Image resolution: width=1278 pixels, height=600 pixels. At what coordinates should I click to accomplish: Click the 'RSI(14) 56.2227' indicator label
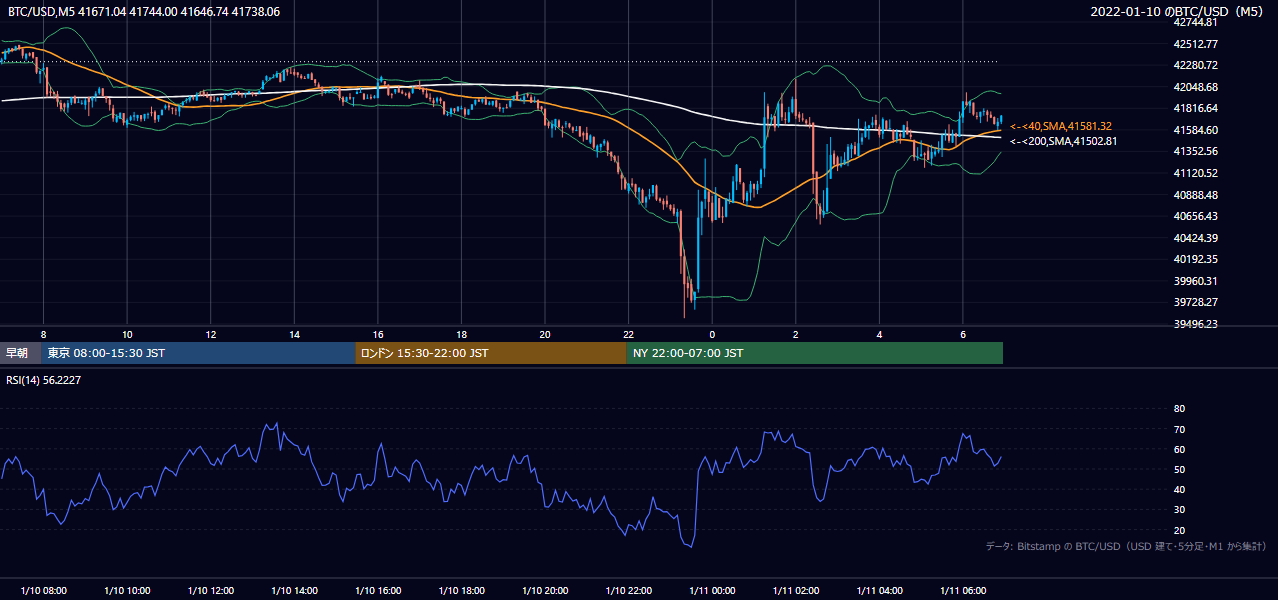45,380
